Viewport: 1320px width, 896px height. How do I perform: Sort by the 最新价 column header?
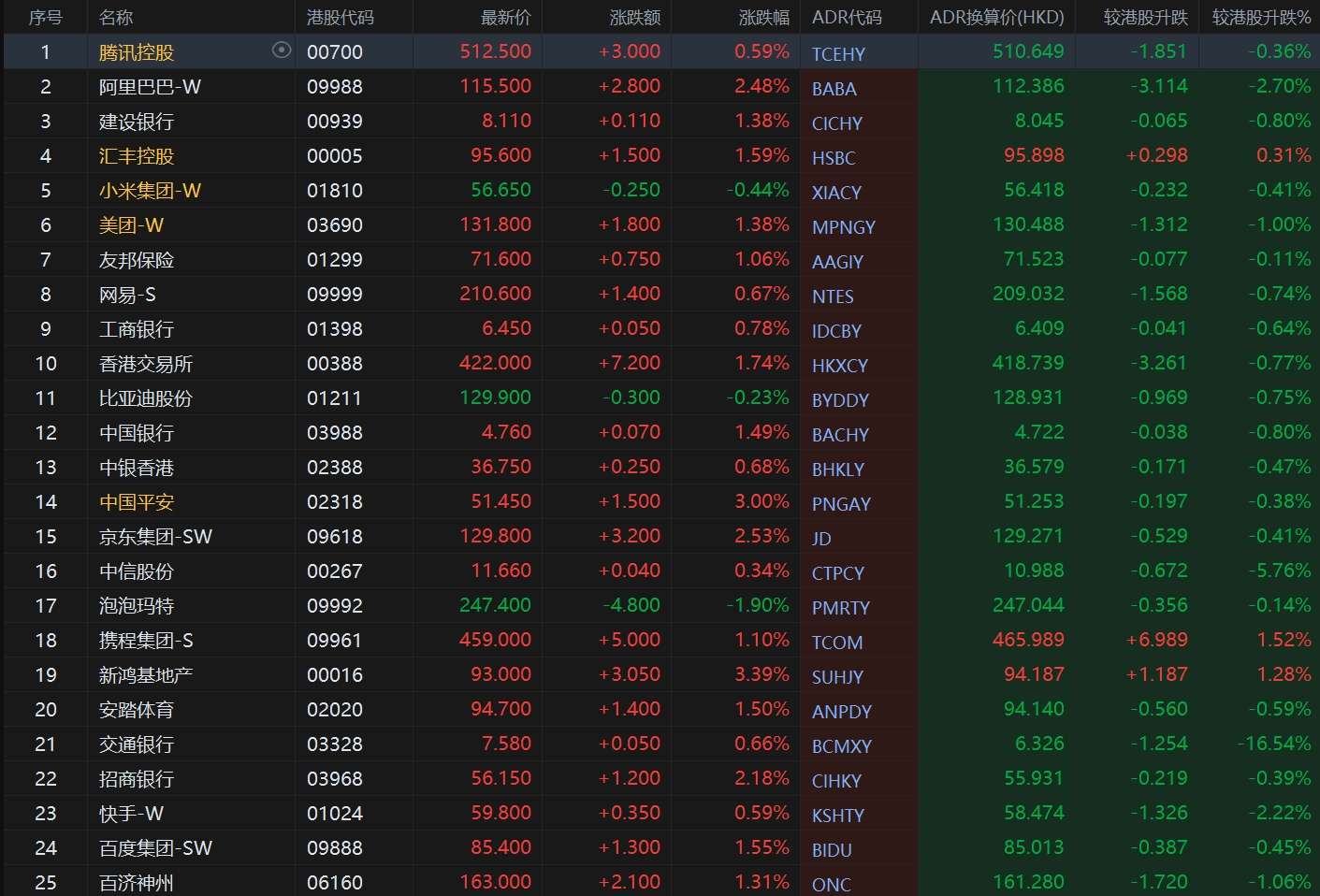tap(506, 18)
